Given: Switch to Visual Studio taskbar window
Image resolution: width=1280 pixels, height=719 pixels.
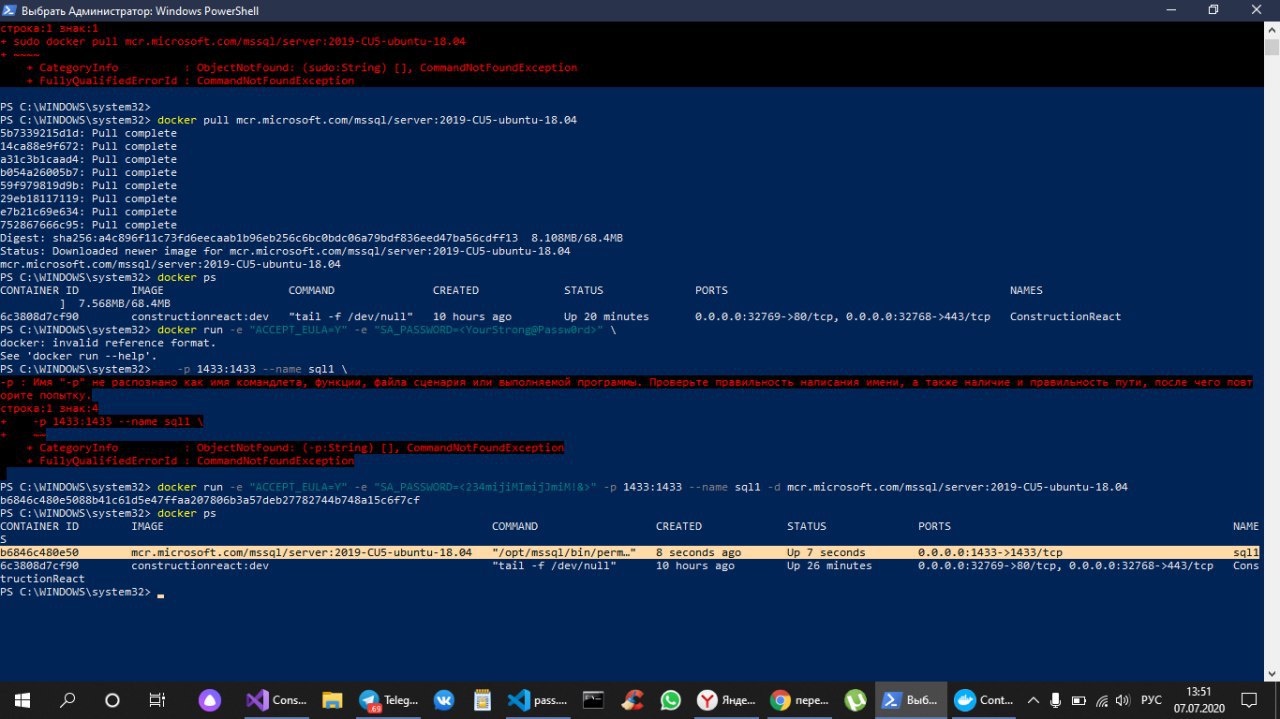Looking at the screenshot, I should pyautogui.click(x=277, y=700).
